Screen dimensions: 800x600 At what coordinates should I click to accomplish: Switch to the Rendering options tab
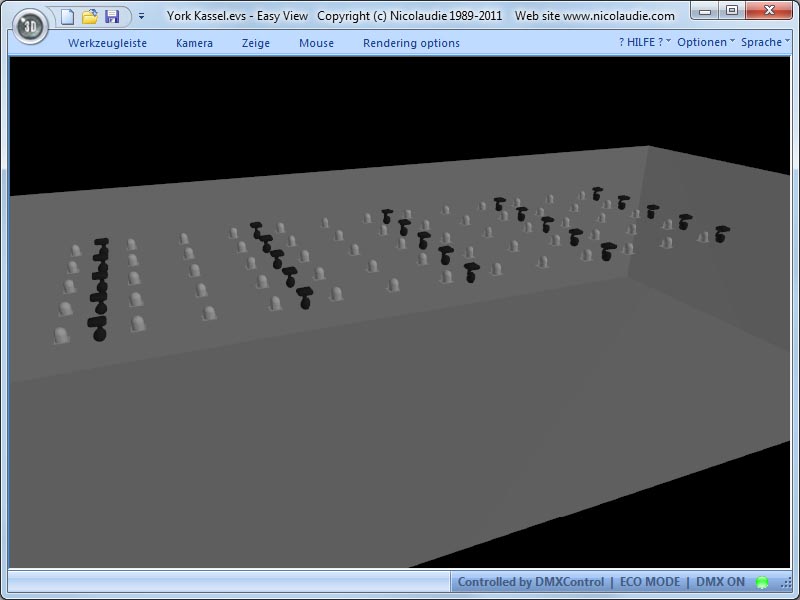click(x=411, y=43)
